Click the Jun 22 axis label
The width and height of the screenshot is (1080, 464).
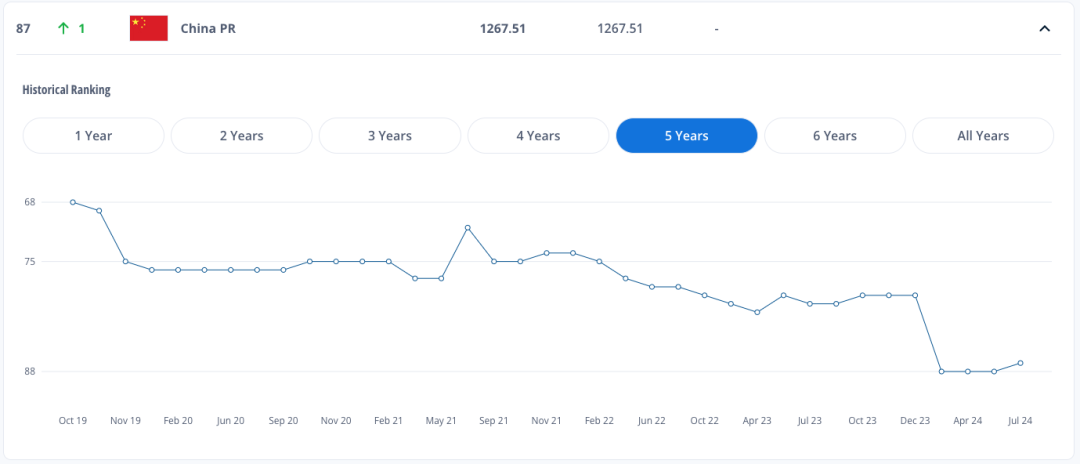652,421
